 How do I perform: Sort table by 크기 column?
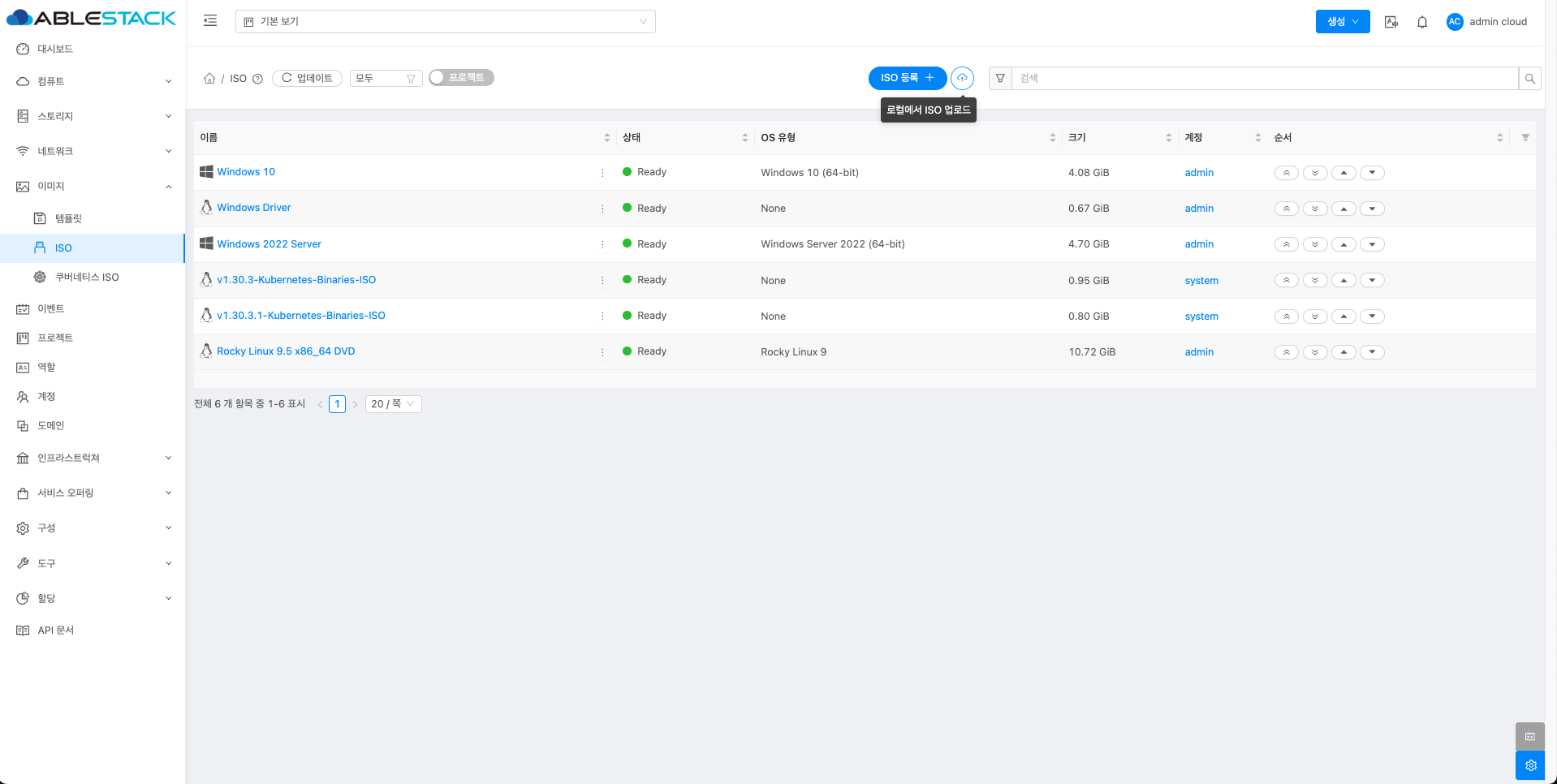pyautogui.click(x=1168, y=138)
